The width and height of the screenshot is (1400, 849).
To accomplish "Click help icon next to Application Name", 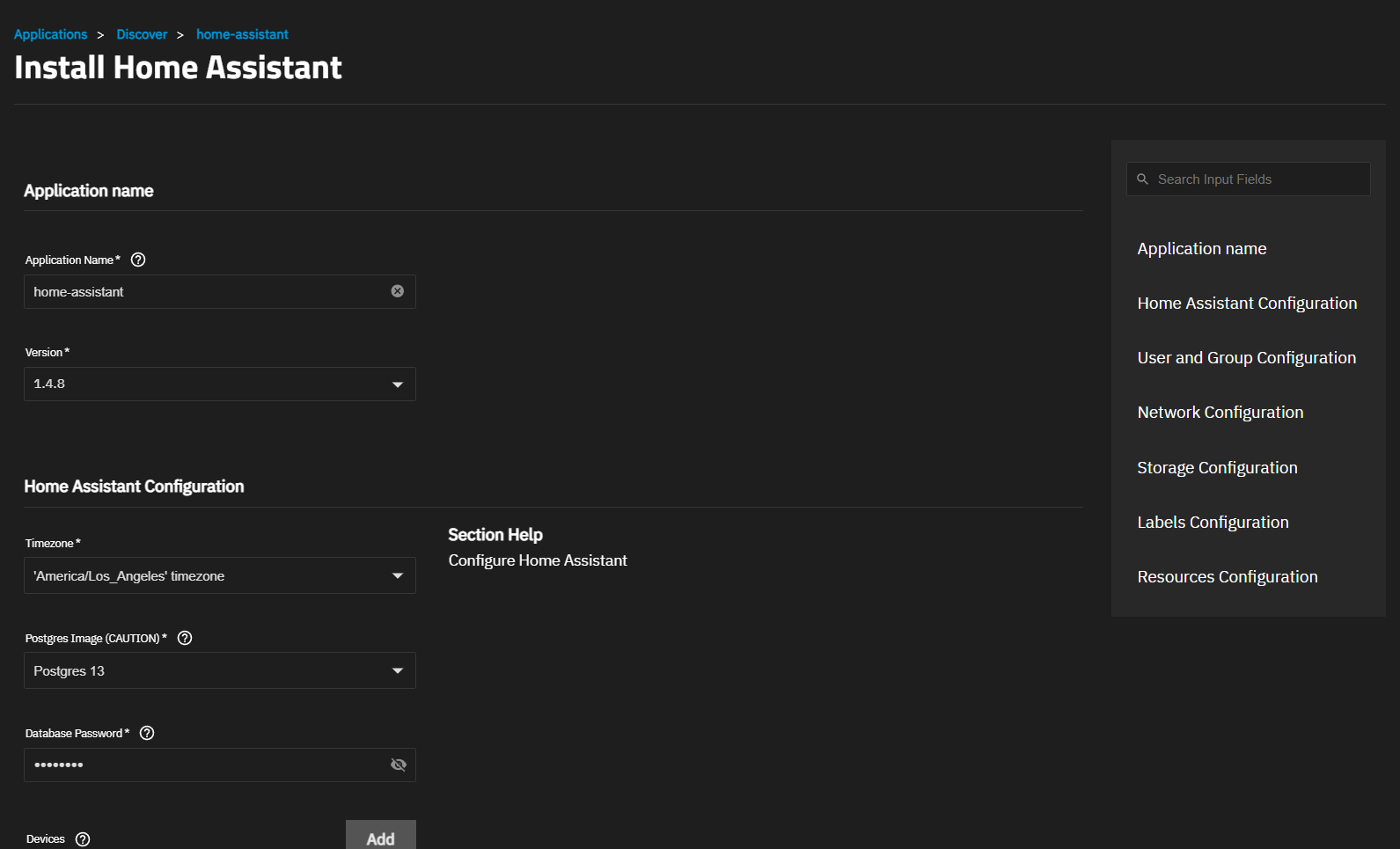I will point(138,260).
